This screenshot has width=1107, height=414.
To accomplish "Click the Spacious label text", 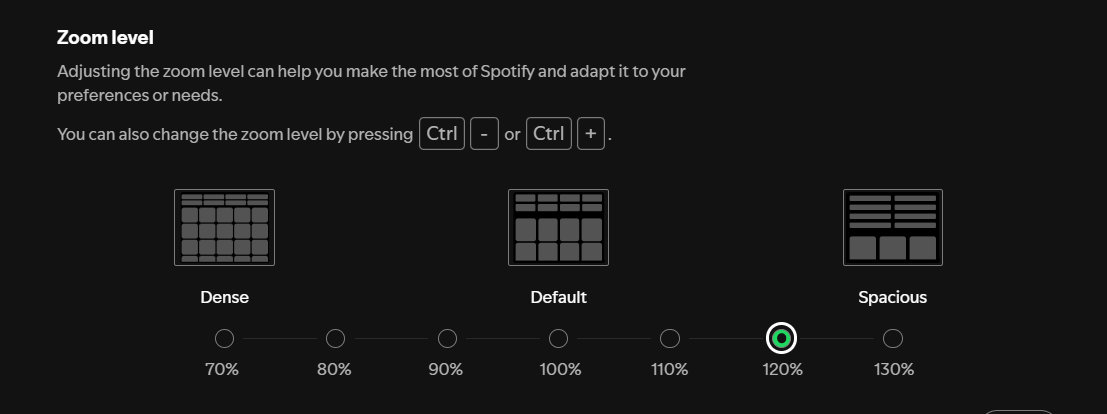I will tap(892, 297).
